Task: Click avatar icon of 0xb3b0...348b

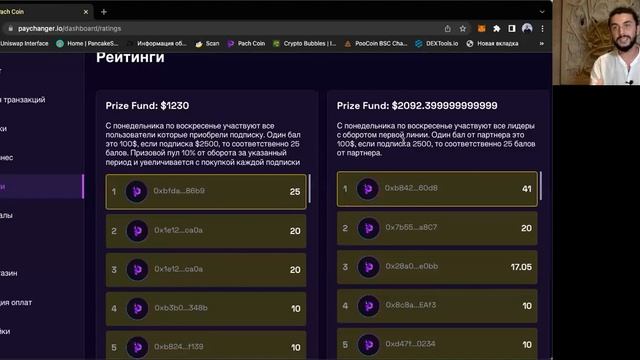Action: (137, 308)
